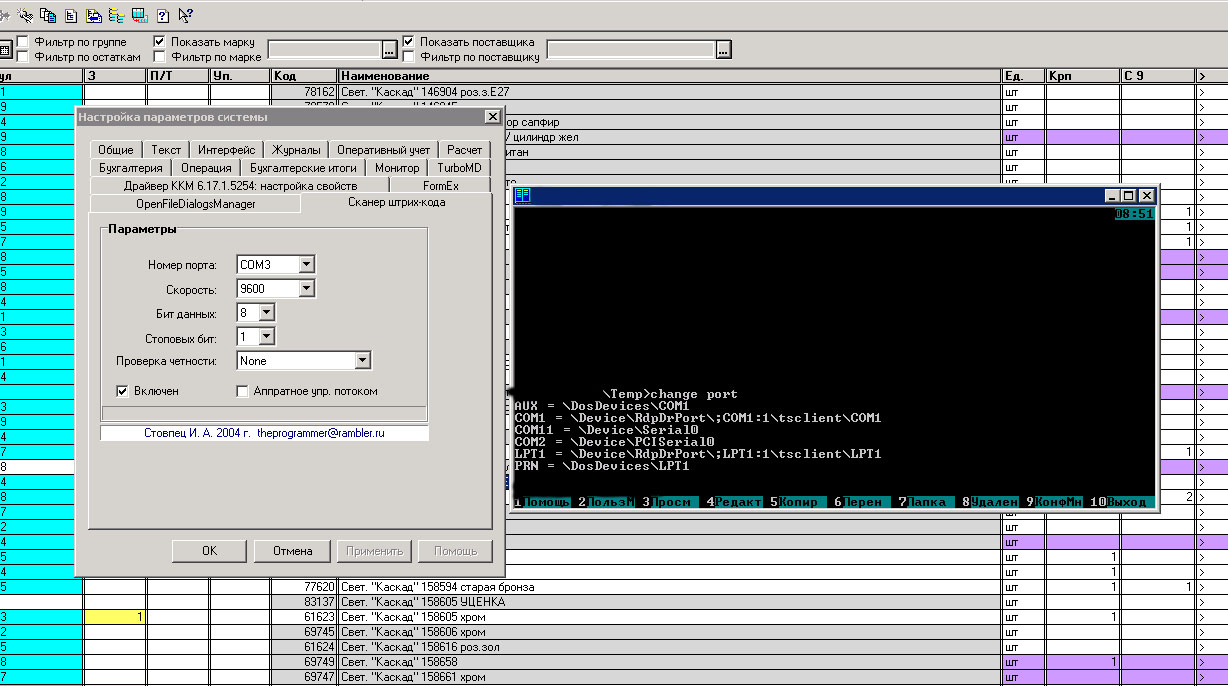The width and height of the screenshot is (1228, 686).
Task: Enable the 'Фильтр по группе' checkbox
Action: pyautogui.click(x=22, y=42)
